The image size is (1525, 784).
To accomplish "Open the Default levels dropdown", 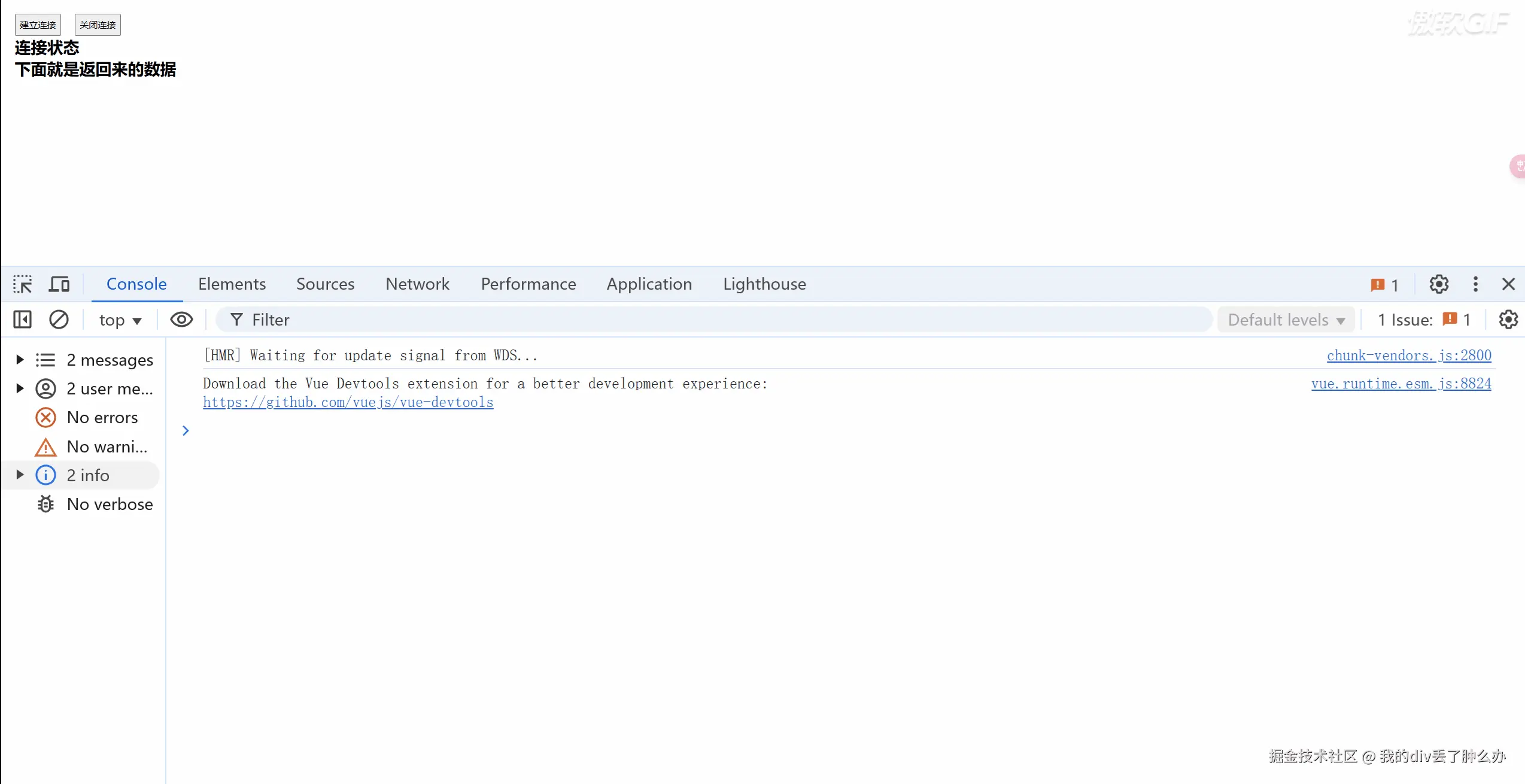I will coord(1286,320).
